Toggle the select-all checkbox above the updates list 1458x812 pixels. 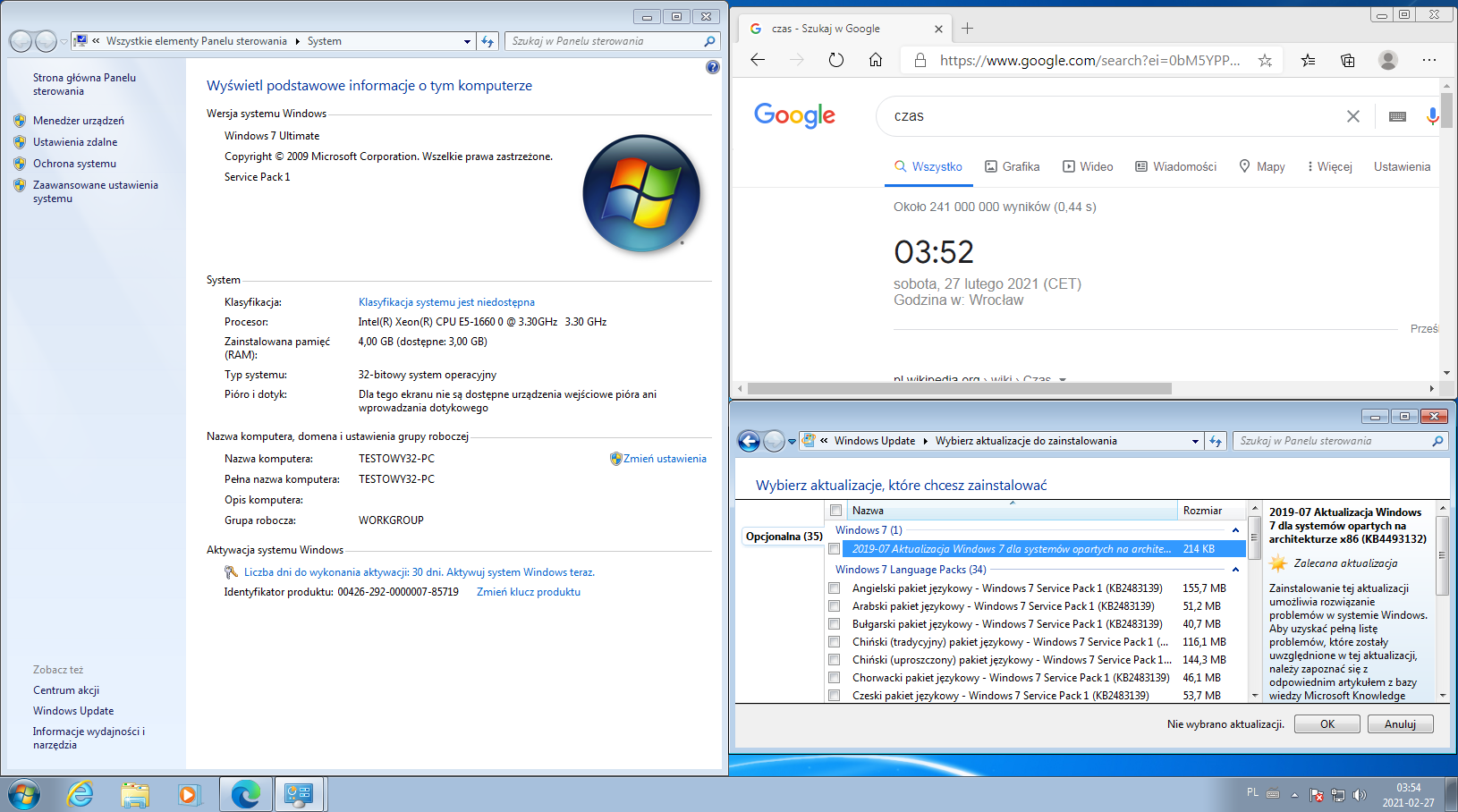pyautogui.click(x=835, y=510)
